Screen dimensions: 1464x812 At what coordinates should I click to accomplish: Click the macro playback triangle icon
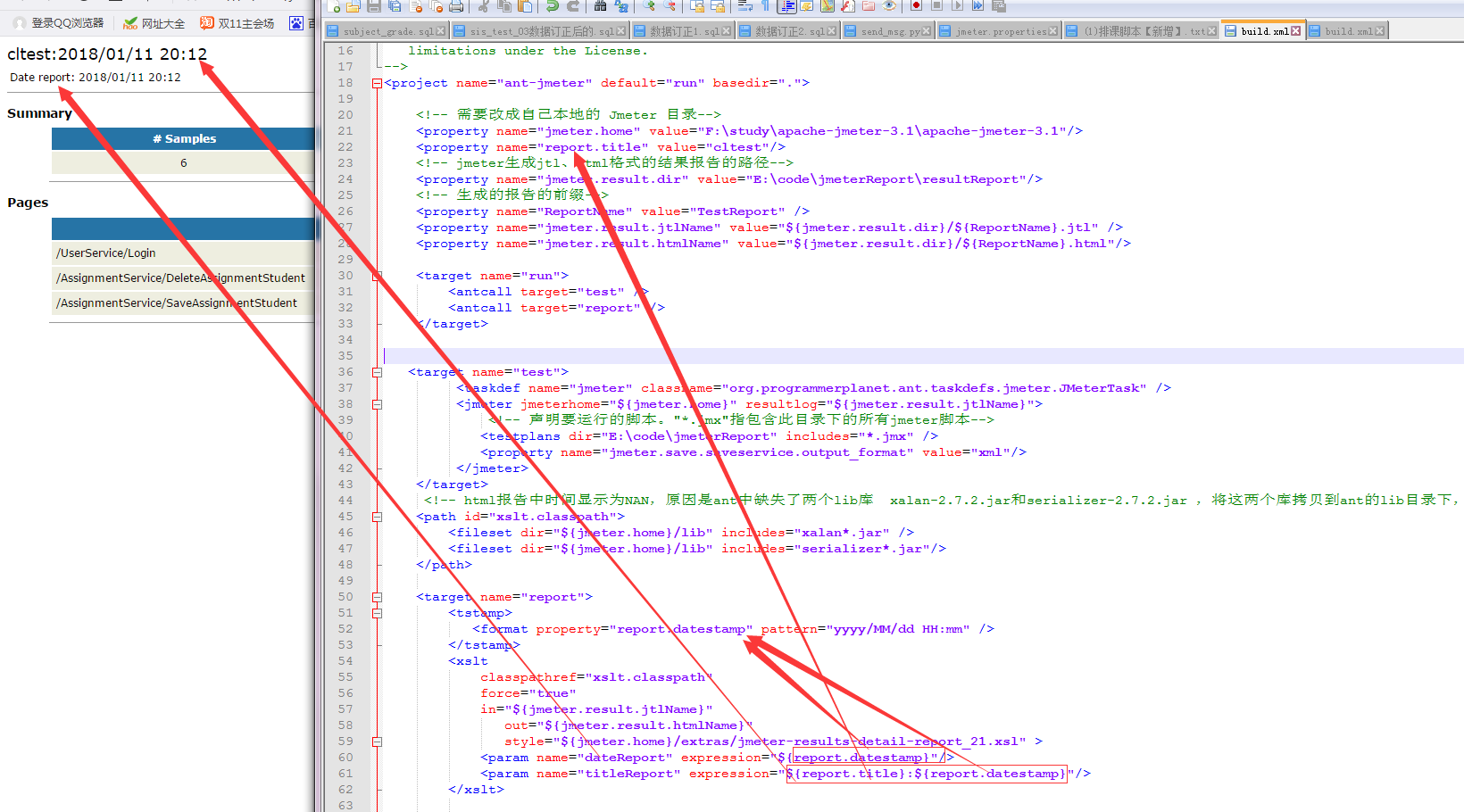pos(957,5)
